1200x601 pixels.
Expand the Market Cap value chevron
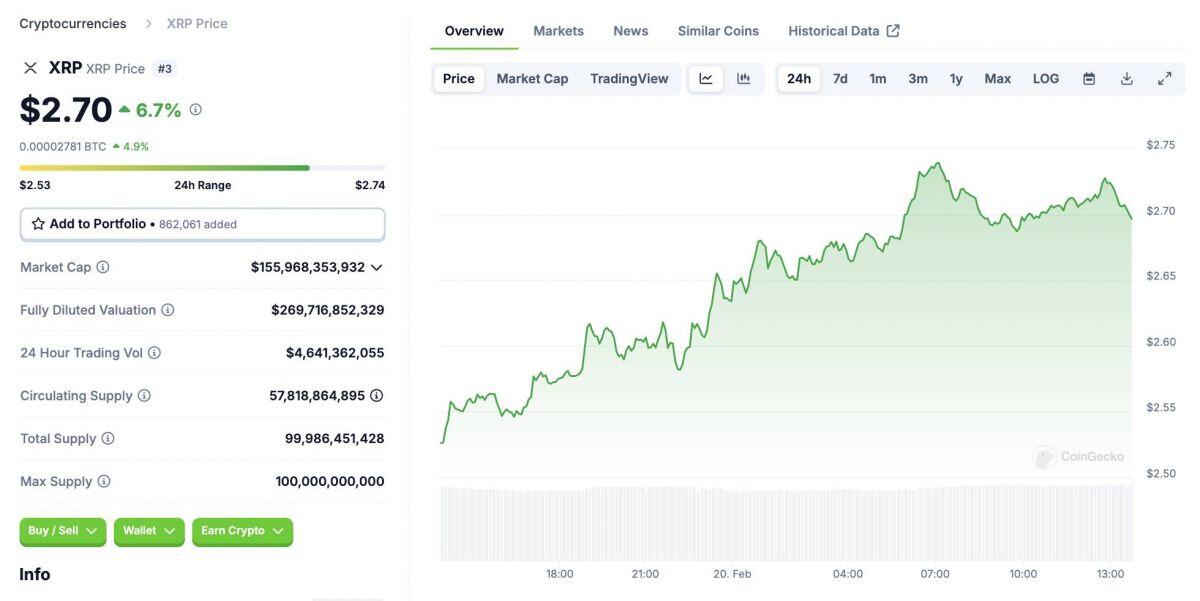377,268
